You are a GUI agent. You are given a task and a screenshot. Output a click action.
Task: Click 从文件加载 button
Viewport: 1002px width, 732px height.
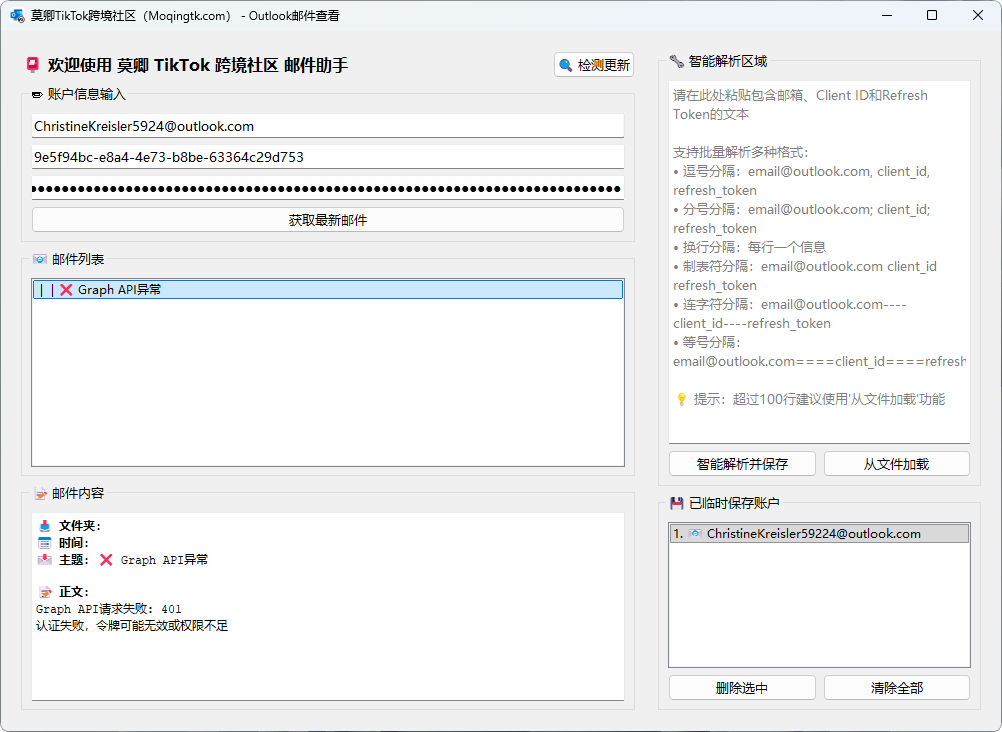[897, 463]
